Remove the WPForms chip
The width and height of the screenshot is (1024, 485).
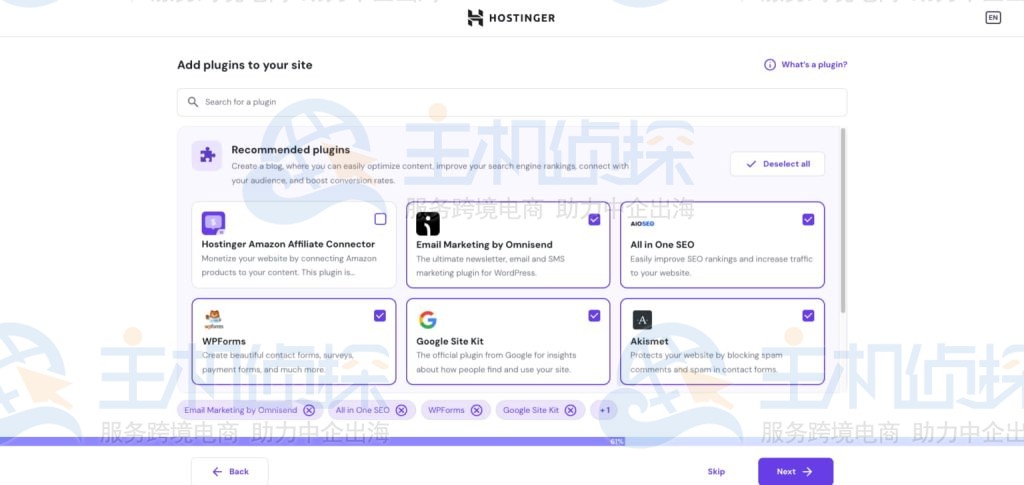477,410
